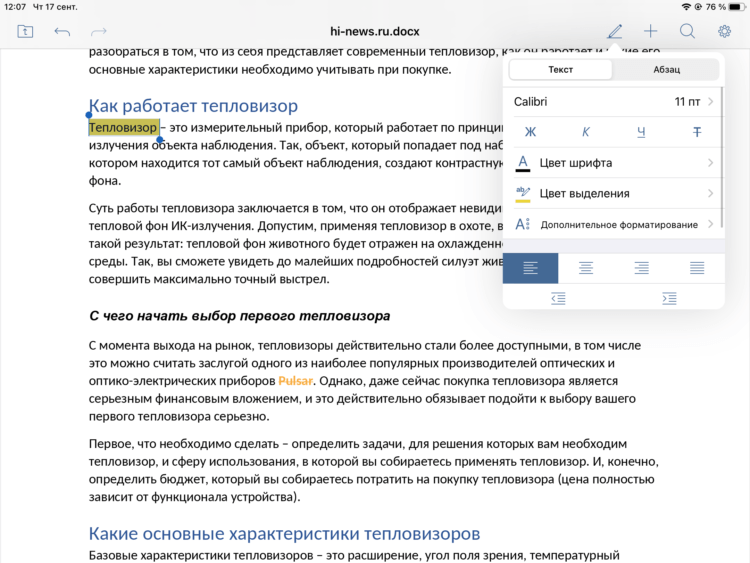The image size is (750, 563).
Task: Open the 11 пт font size chevron
Action: [711, 101]
